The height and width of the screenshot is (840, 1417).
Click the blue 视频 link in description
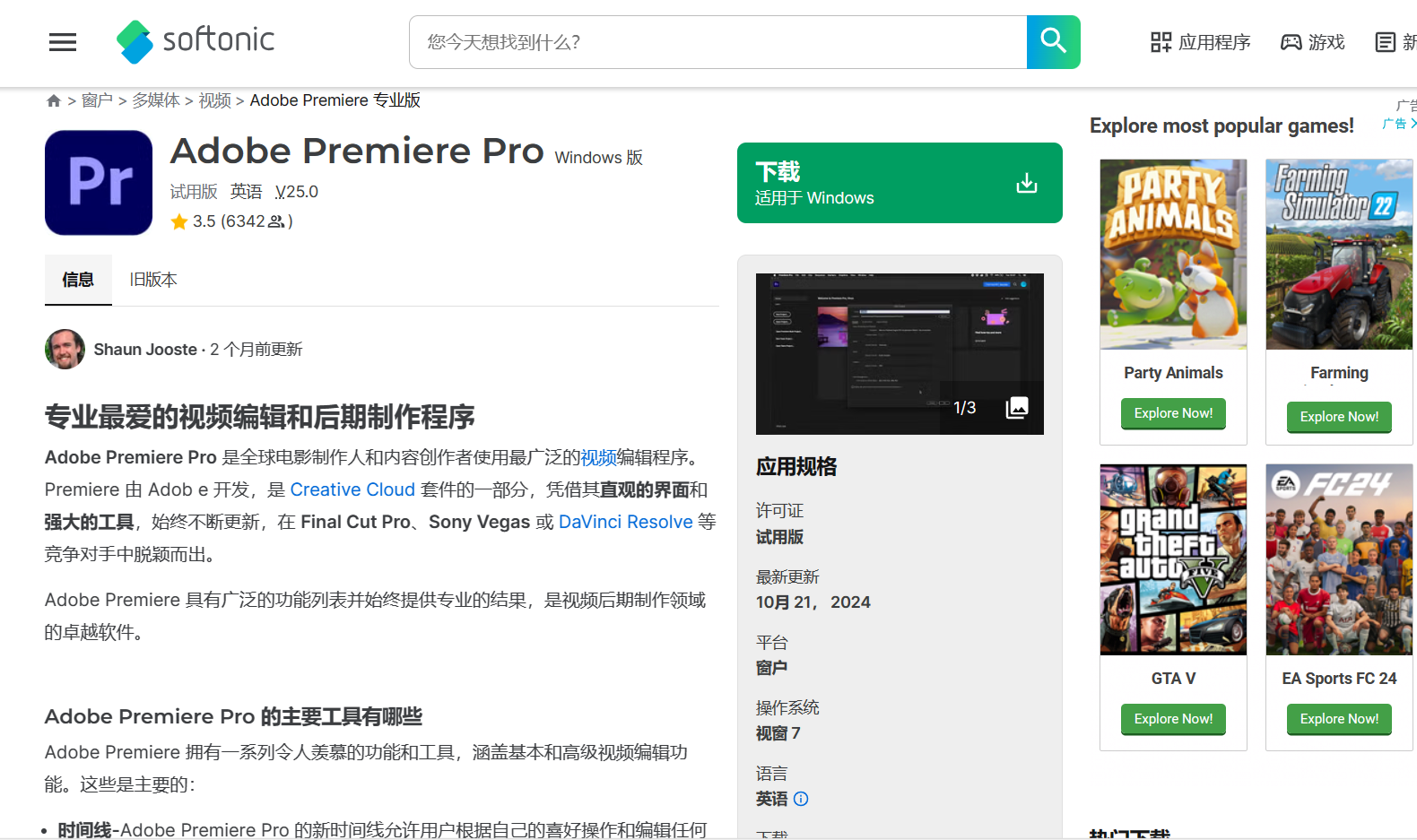click(x=598, y=457)
